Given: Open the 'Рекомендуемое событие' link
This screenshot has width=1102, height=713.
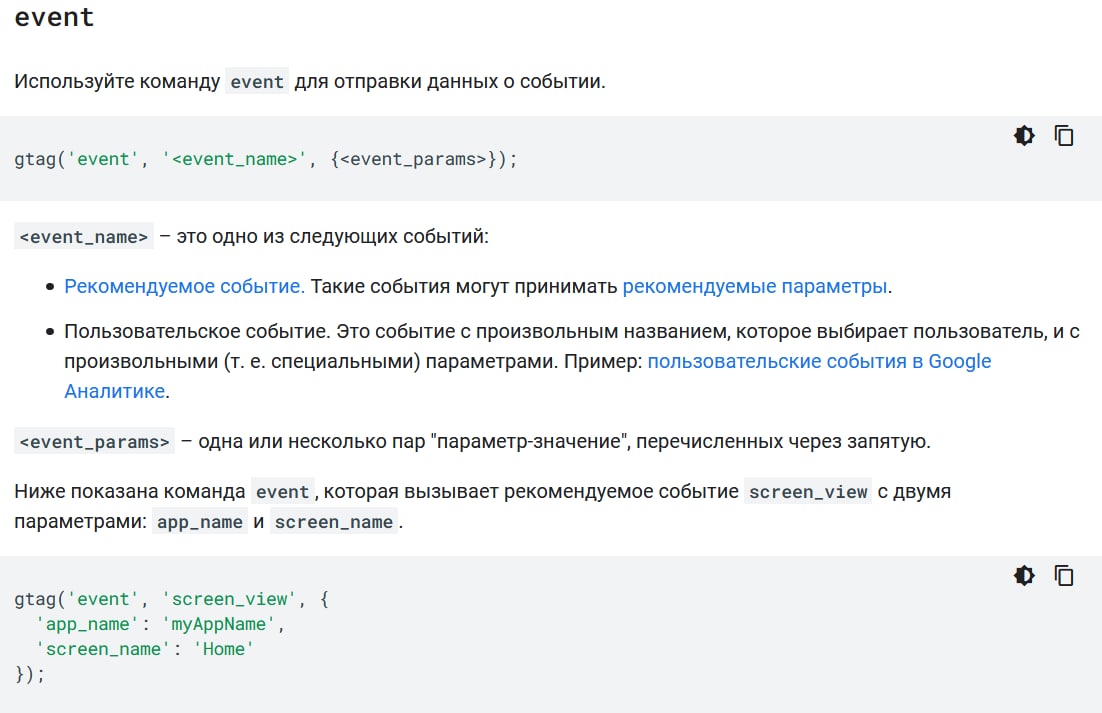Looking at the screenshot, I should tap(184, 286).
